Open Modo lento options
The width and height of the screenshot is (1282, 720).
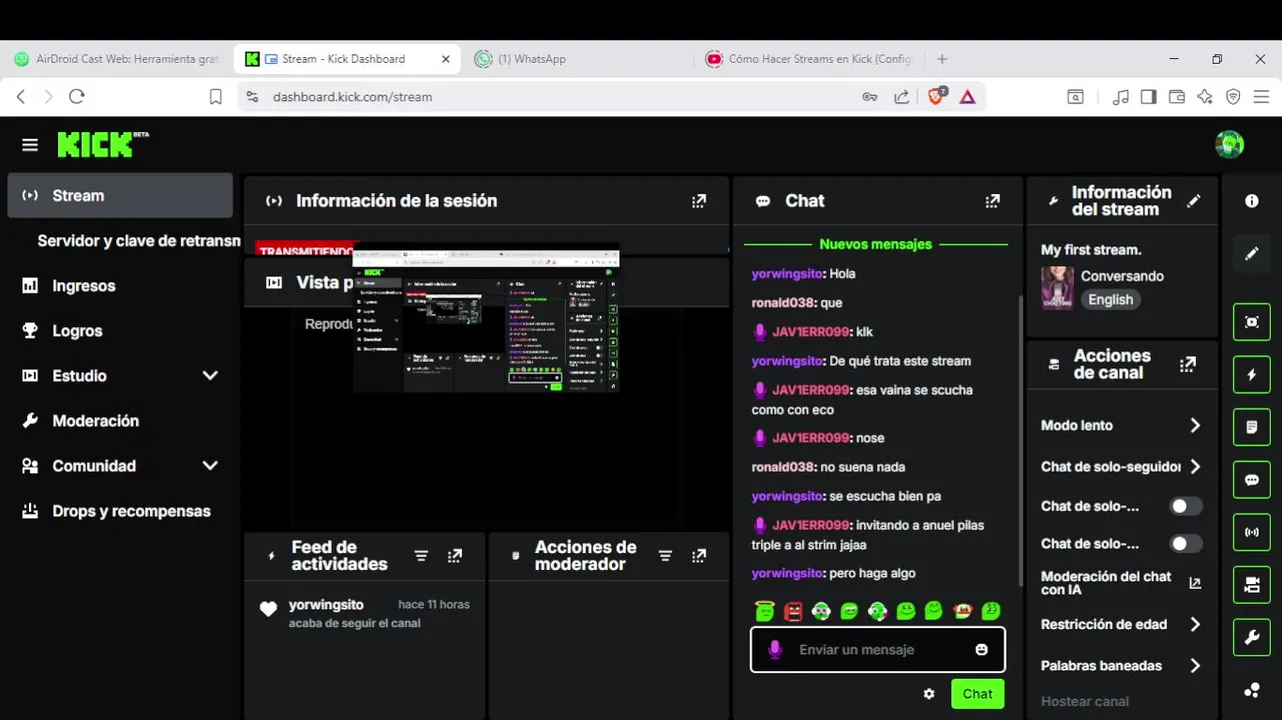(1121, 425)
